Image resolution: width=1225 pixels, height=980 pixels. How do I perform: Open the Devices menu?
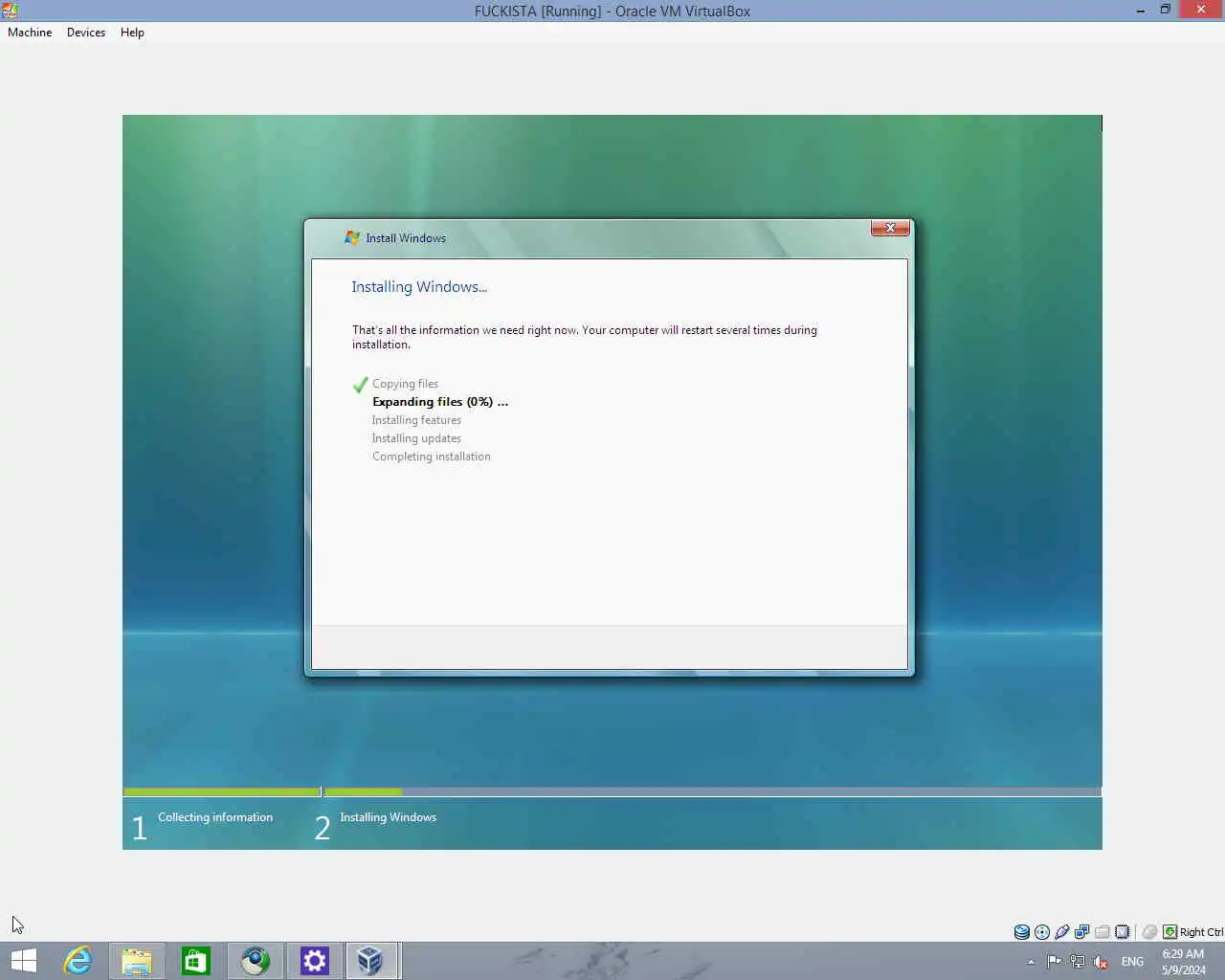click(85, 33)
